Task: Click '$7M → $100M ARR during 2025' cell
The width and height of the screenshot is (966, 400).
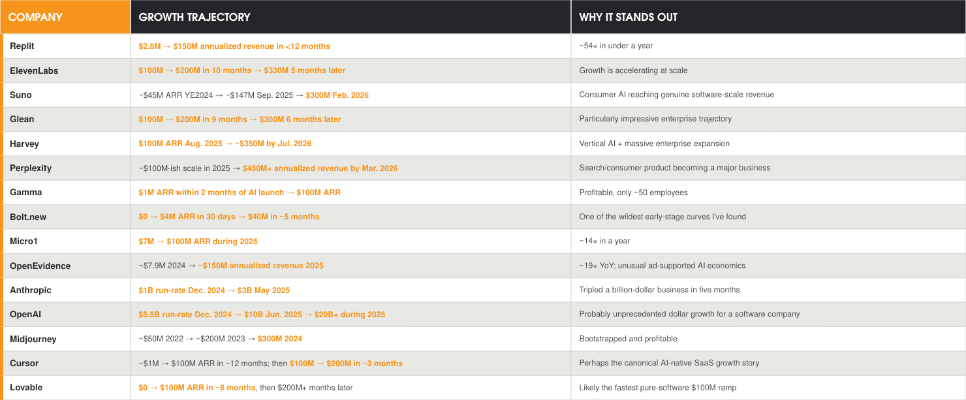Action: (351, 241)
